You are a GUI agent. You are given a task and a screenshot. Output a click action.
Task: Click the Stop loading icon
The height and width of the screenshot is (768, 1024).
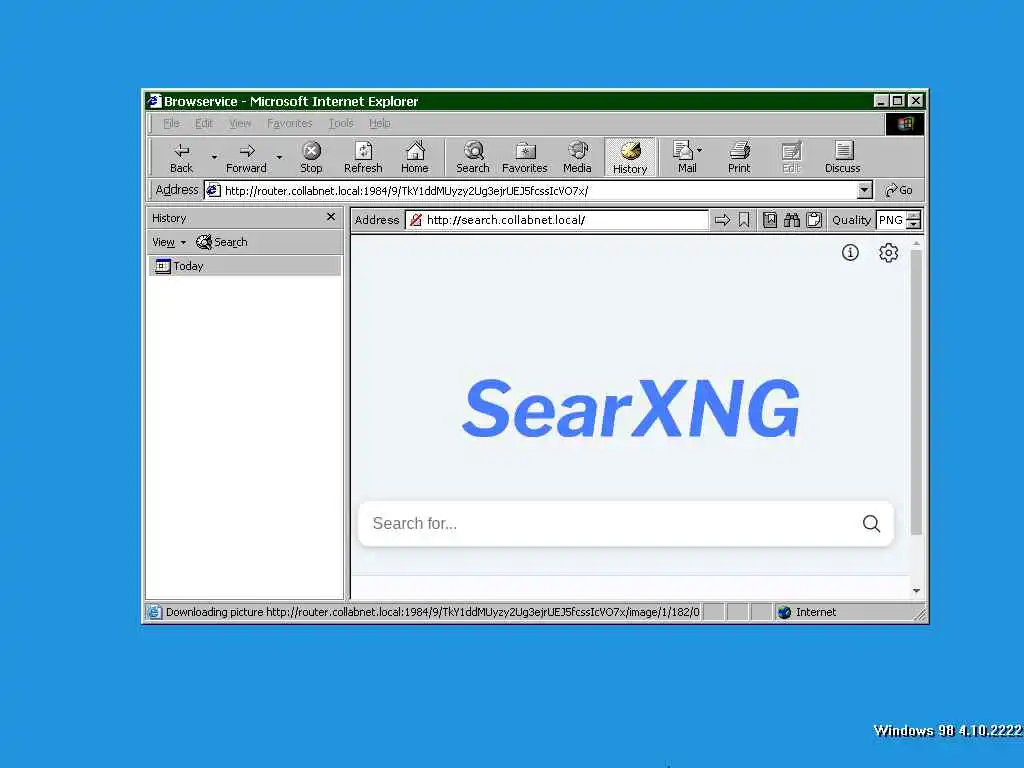pyautogui.click(x=312, y=158)
